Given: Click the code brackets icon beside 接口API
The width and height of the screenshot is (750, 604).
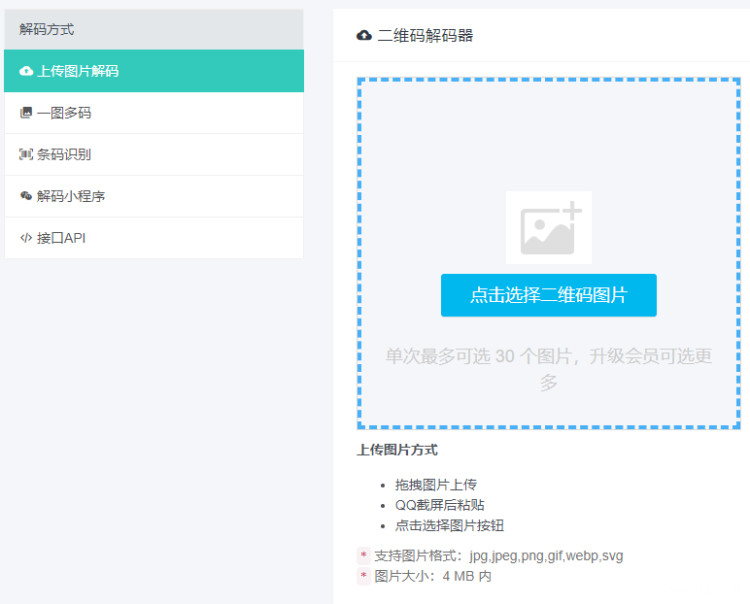Looking at the screenshot, I should (26, 238).
